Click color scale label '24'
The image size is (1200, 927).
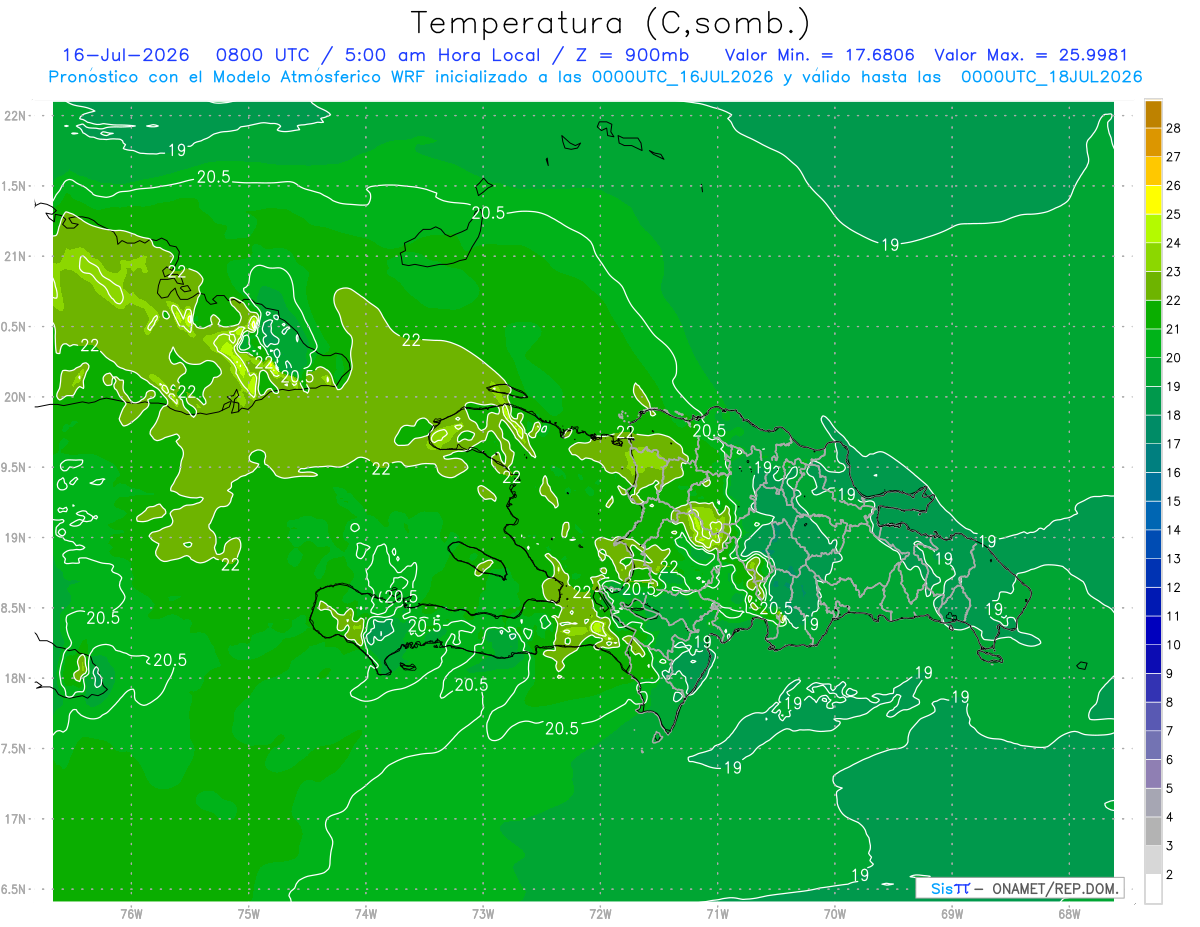click(x=1173, y=243)
